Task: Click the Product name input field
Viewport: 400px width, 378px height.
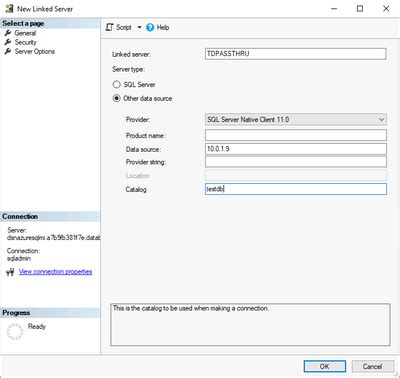Action: (x=296, y=135)
